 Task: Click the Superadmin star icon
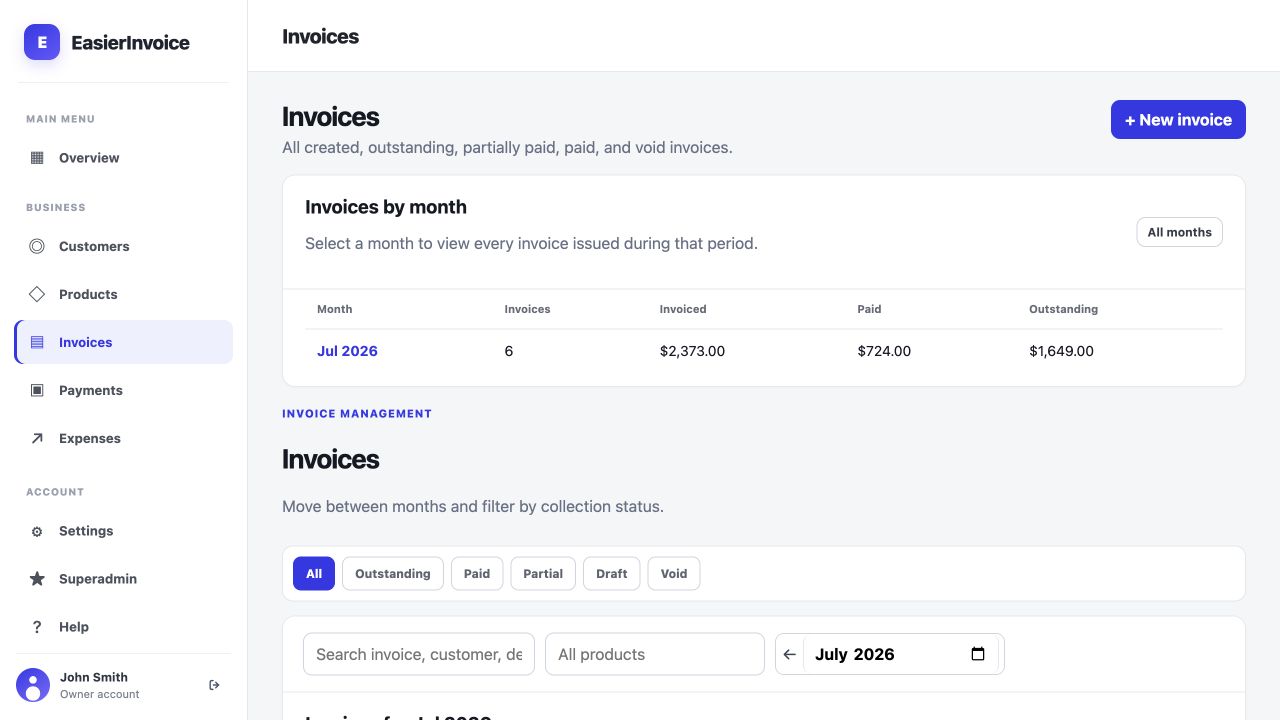pyautogui.click(x=37, y=579)
